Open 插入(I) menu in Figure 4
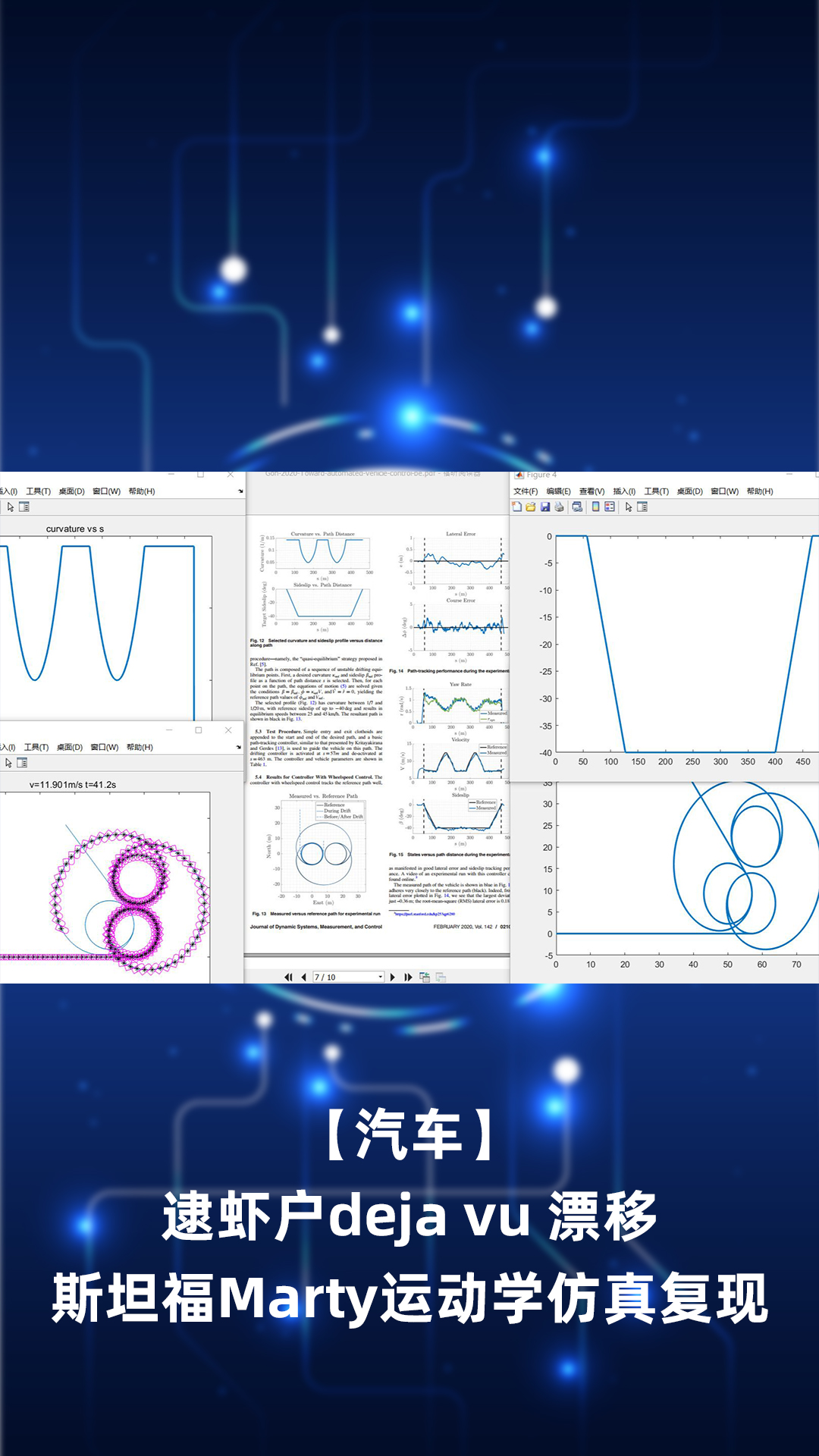Screen dimensions: 819x1456 click(625, 491)
